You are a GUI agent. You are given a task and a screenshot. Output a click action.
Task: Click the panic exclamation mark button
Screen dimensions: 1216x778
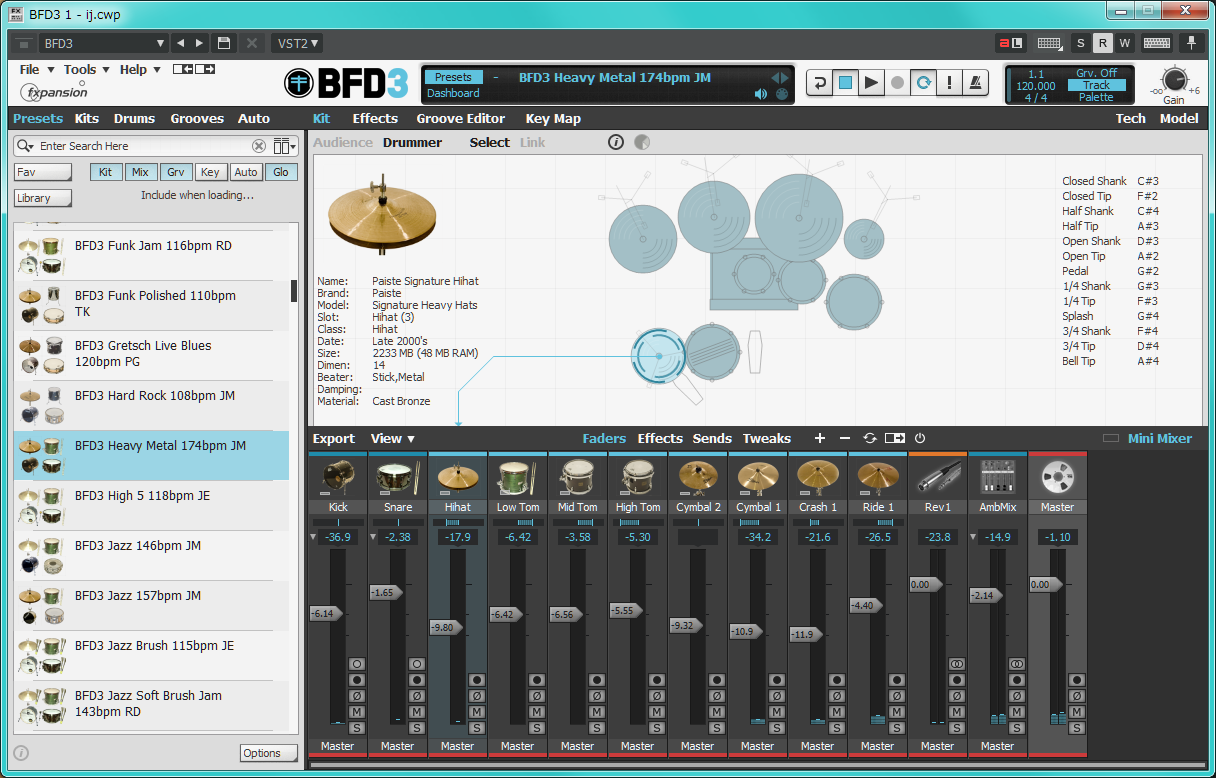(949, 83)
